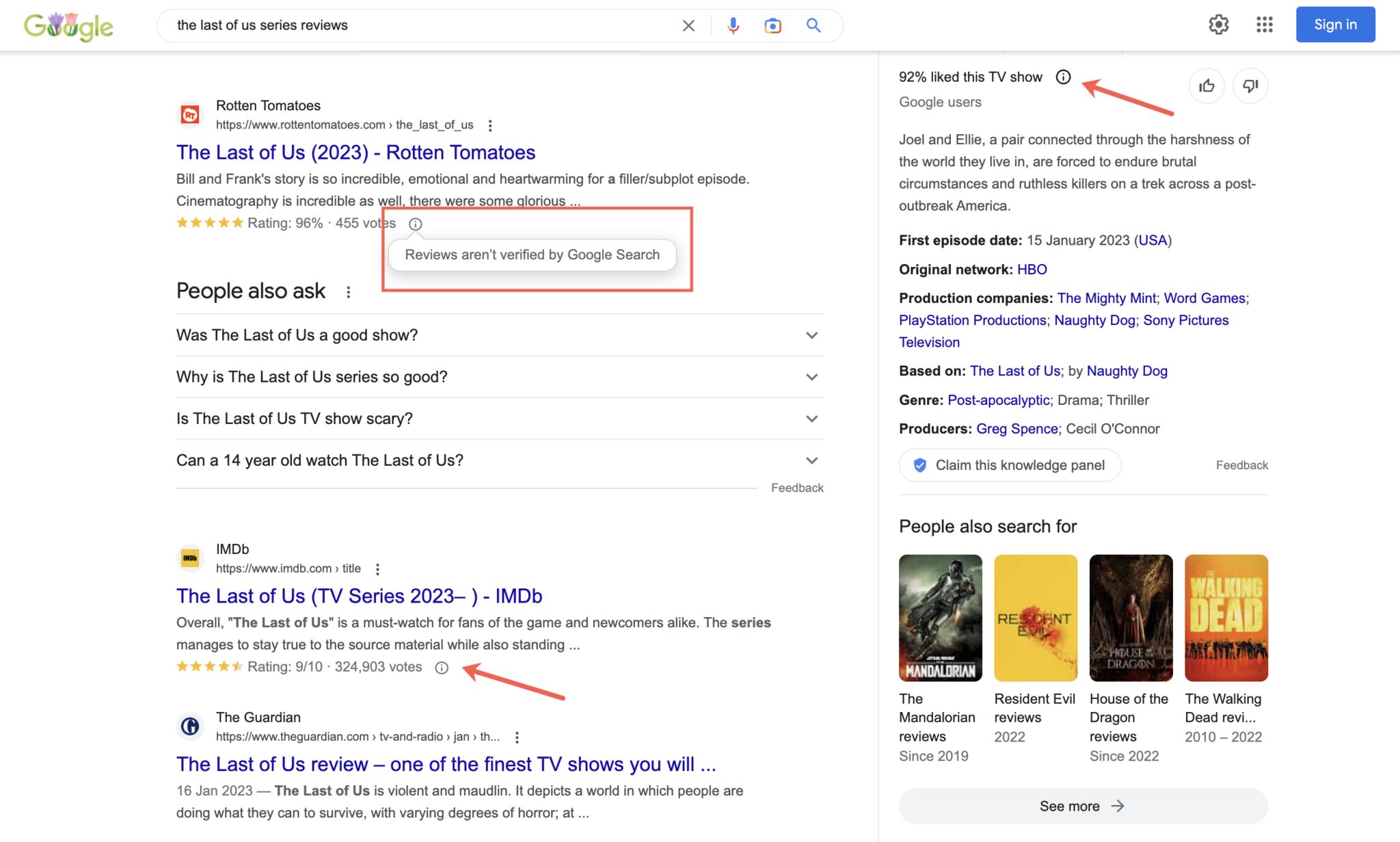Click 'Google users' text under 92% liked
The width and height of the screenshot is (1400, 842).
pyautogui.click(x=940, y=102)
